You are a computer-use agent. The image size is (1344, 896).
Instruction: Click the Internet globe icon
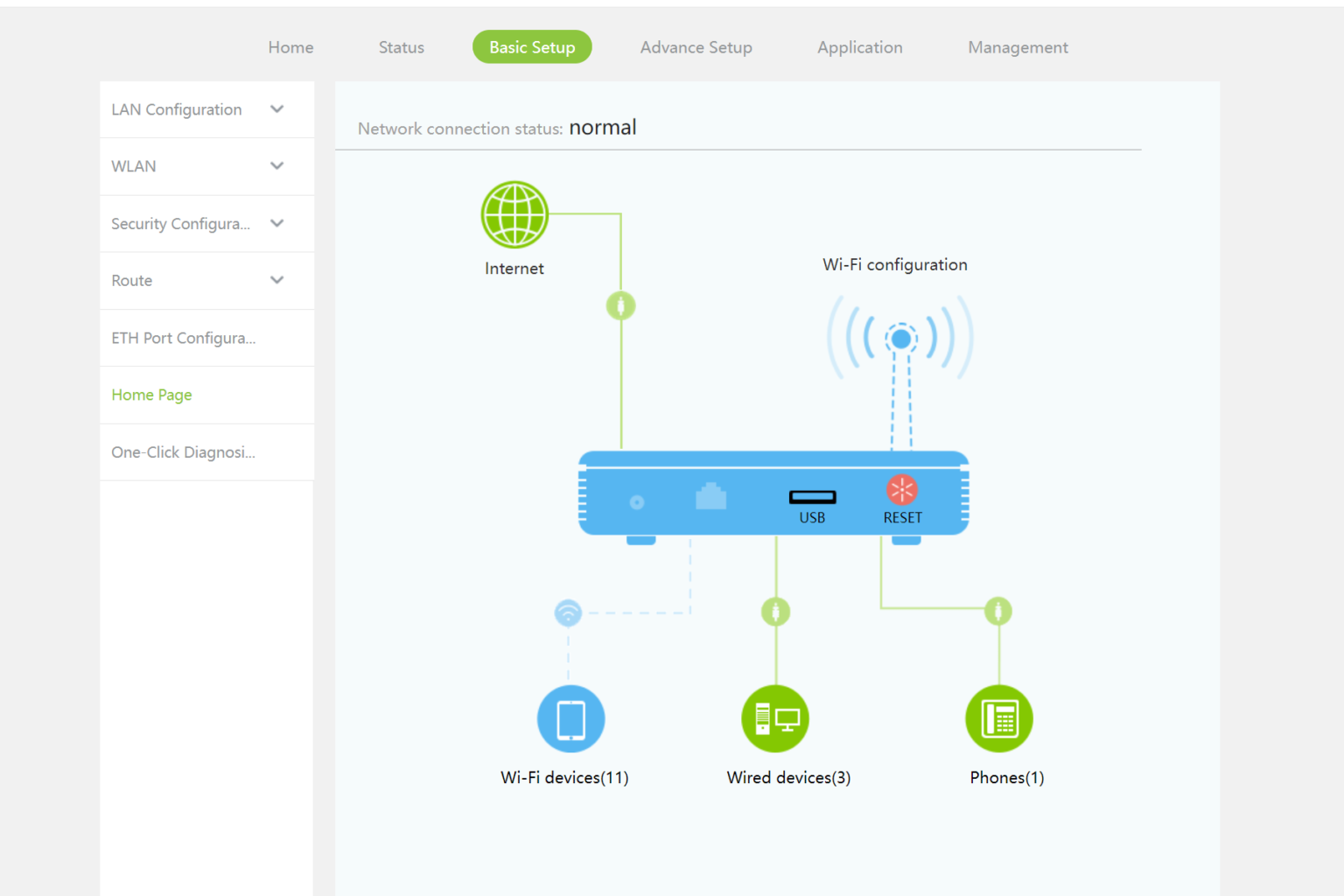(x=514, y=214)
